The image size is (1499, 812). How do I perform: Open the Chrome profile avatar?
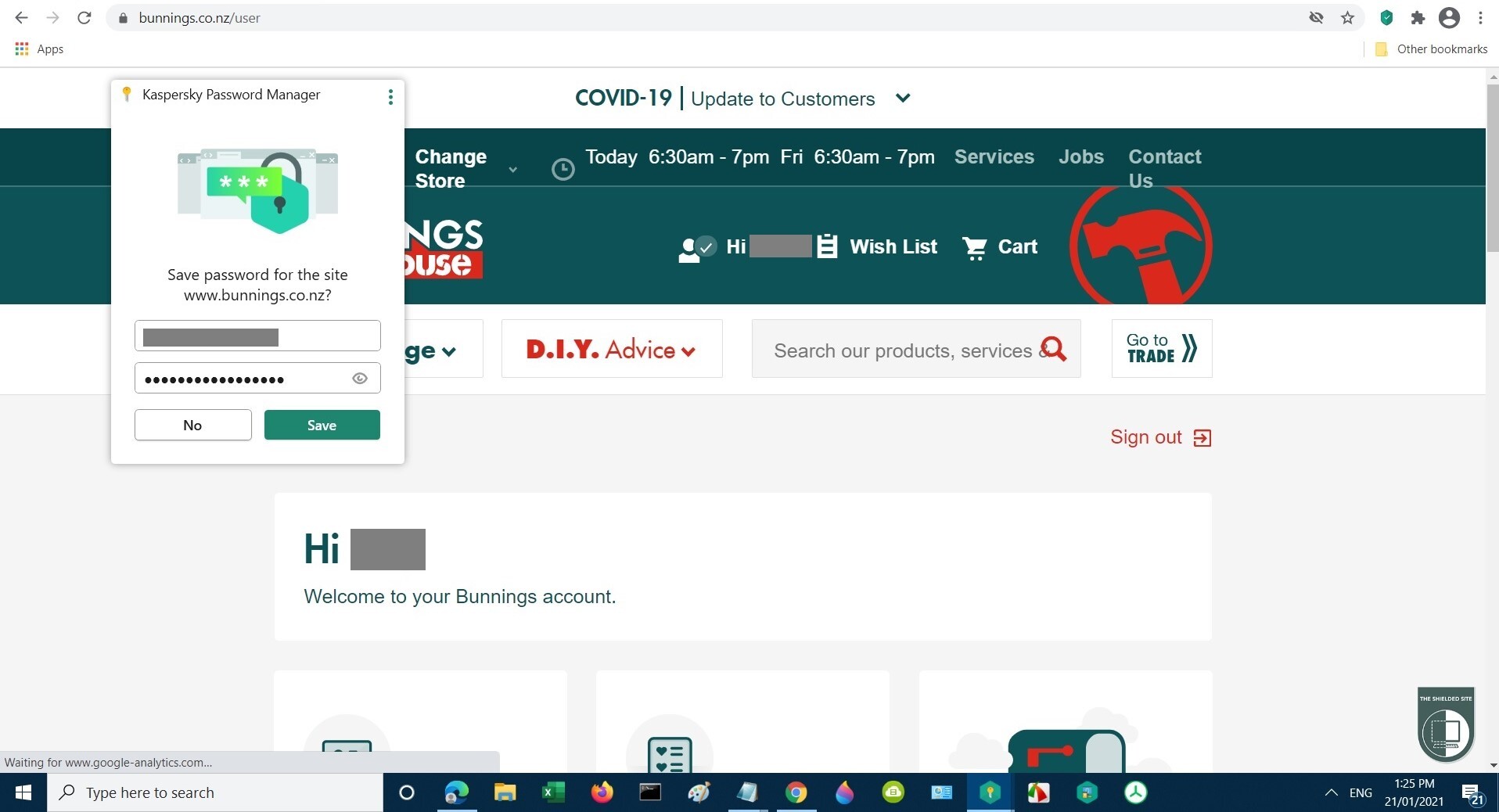coord(1449,17)
